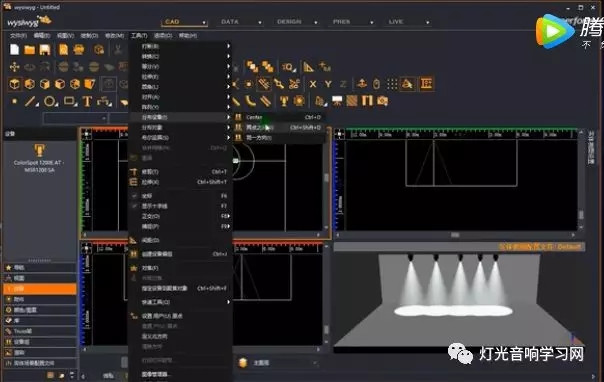
Task: Select the Line drawing tool
Action: pos(30,101)
